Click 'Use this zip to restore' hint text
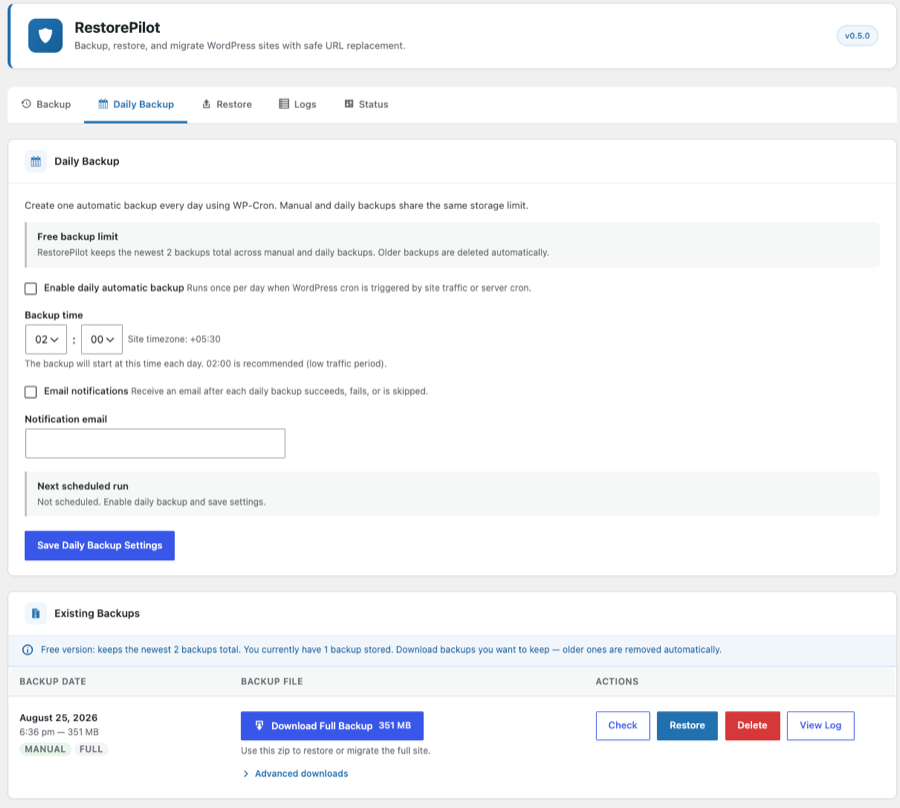The image size is (900, 808). pyautogui.click(x=336, y=751)
